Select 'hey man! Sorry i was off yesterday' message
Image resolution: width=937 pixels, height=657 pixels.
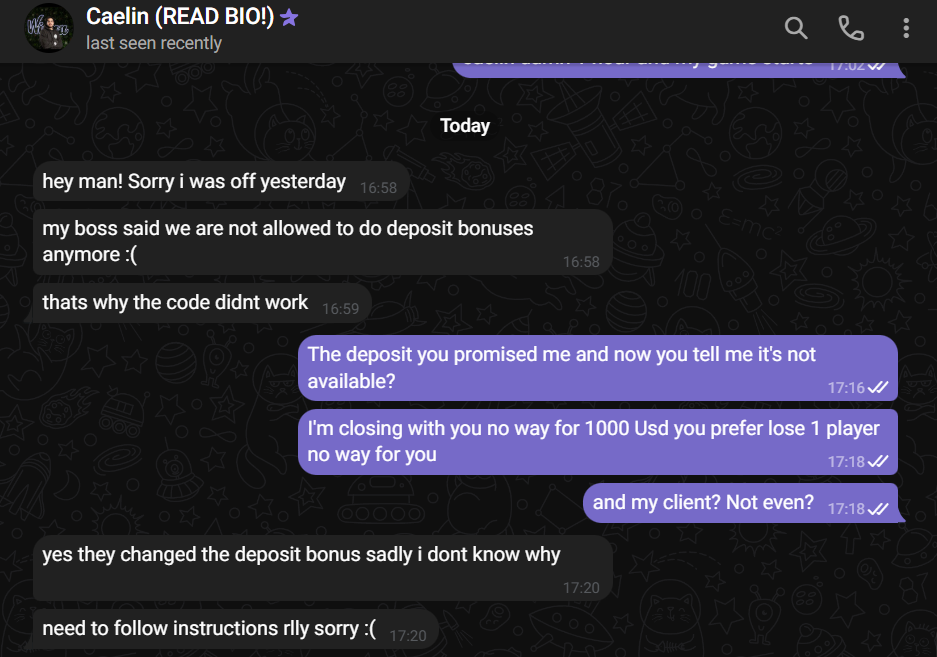coord(194,182)
